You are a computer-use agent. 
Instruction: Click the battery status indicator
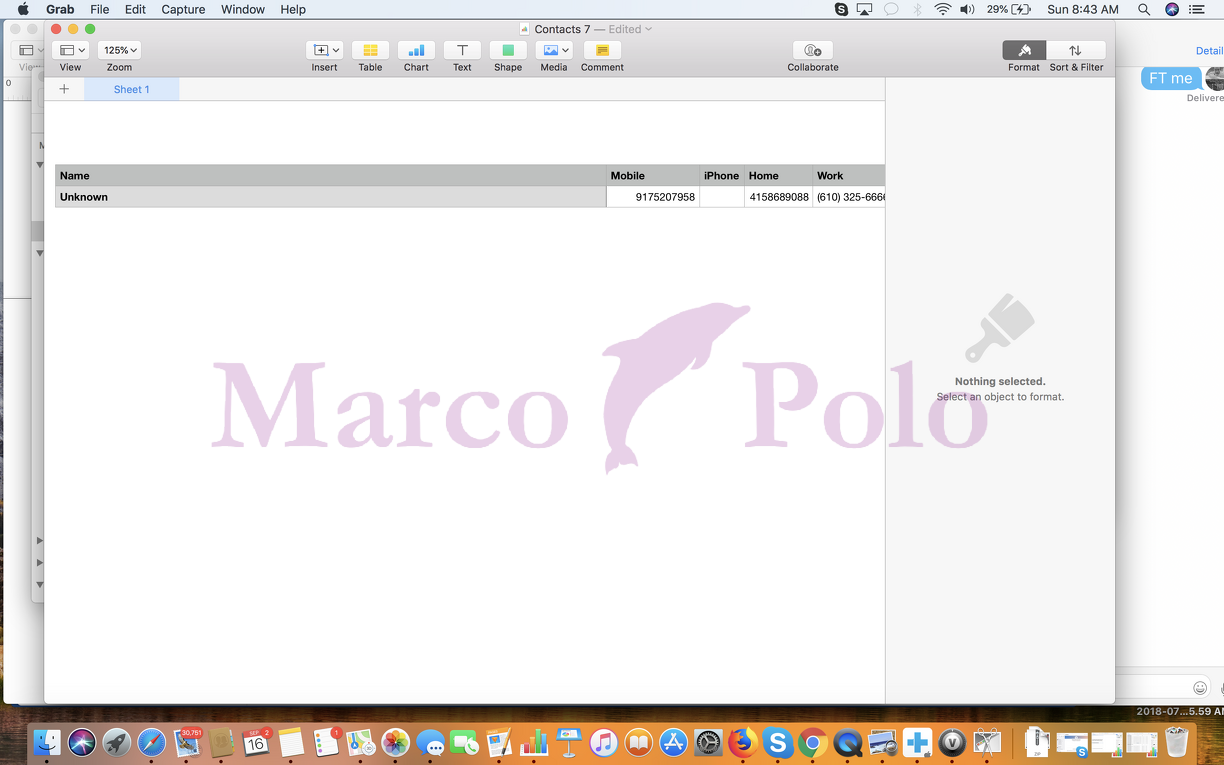pos(1009,9)
